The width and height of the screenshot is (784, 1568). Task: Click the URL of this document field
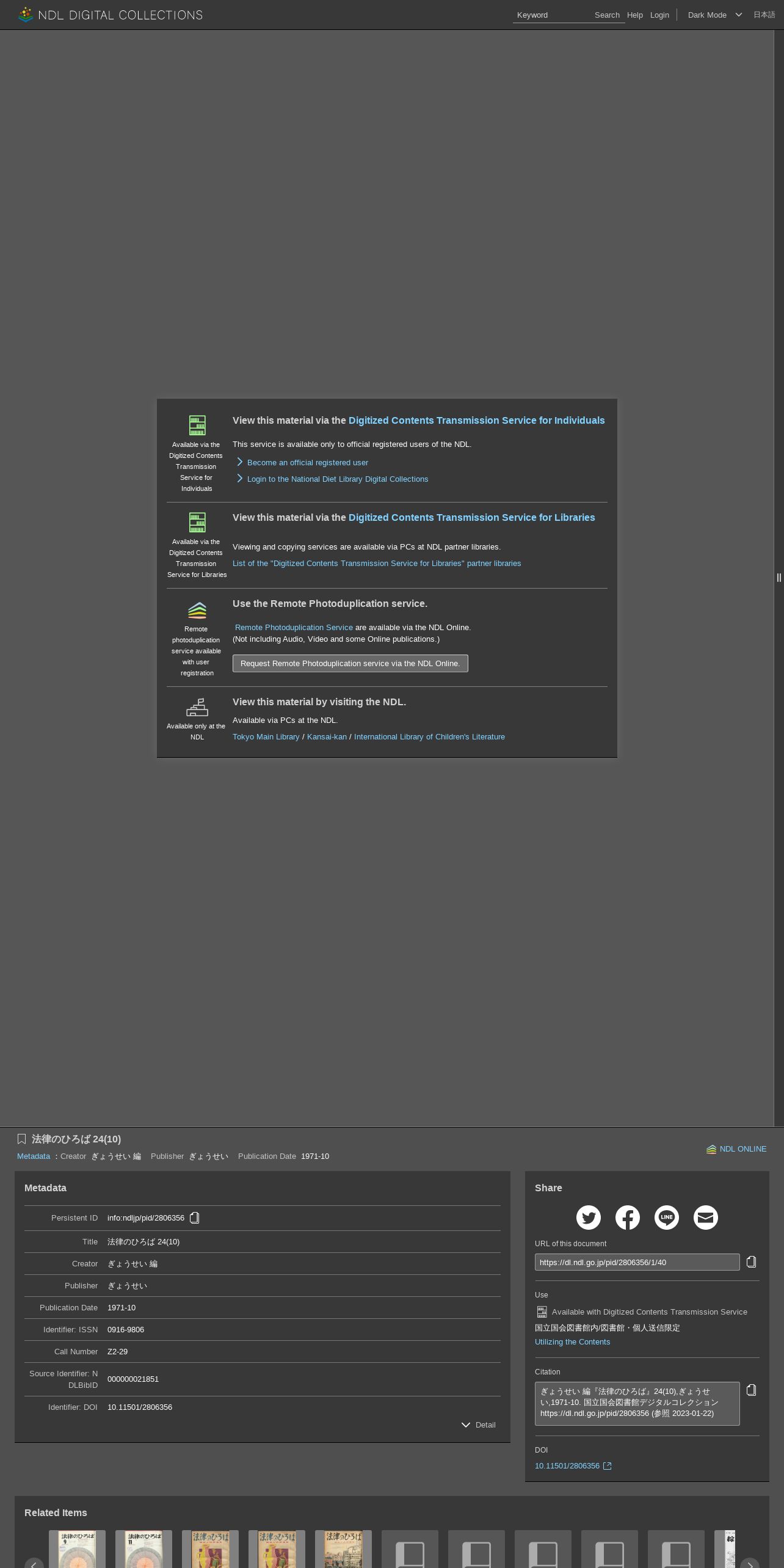(637, 1262)
